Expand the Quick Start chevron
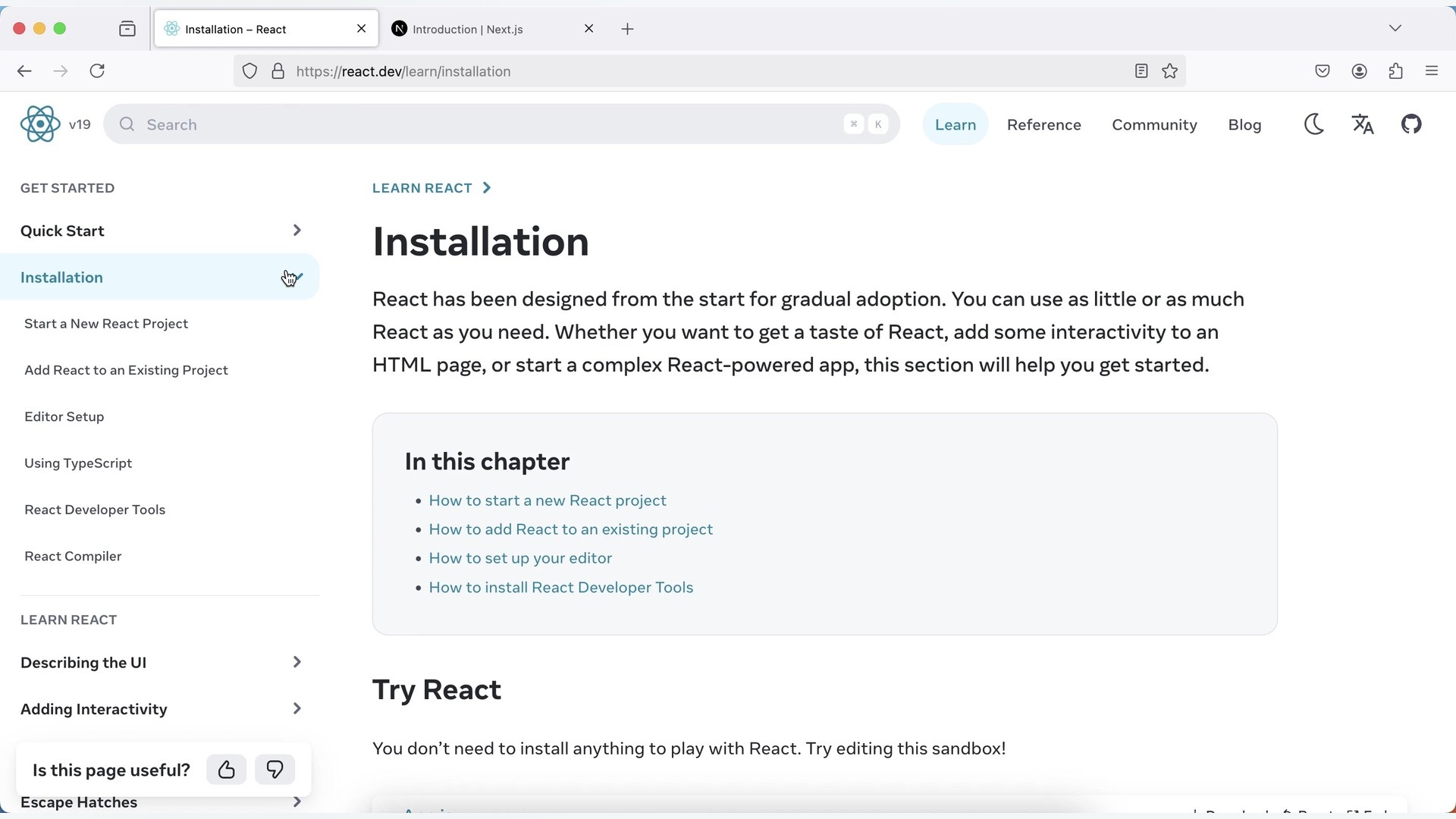The width and height of the screenshot is (1456, 819). 297,231
